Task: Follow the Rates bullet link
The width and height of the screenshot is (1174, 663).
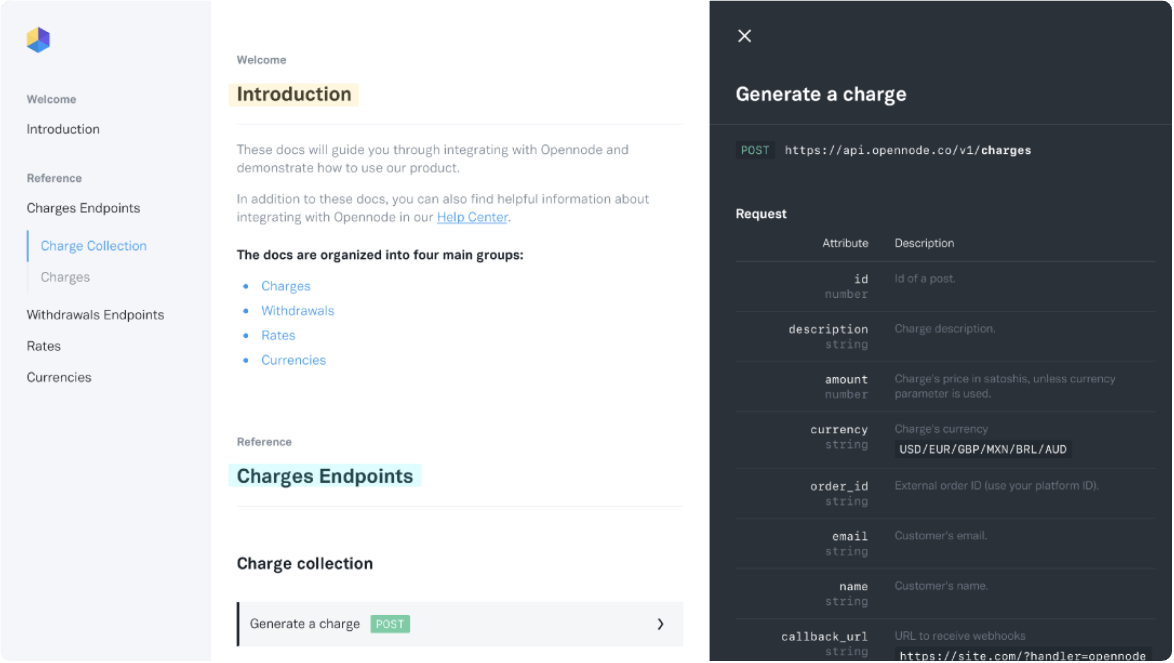Action: [278, 335]
